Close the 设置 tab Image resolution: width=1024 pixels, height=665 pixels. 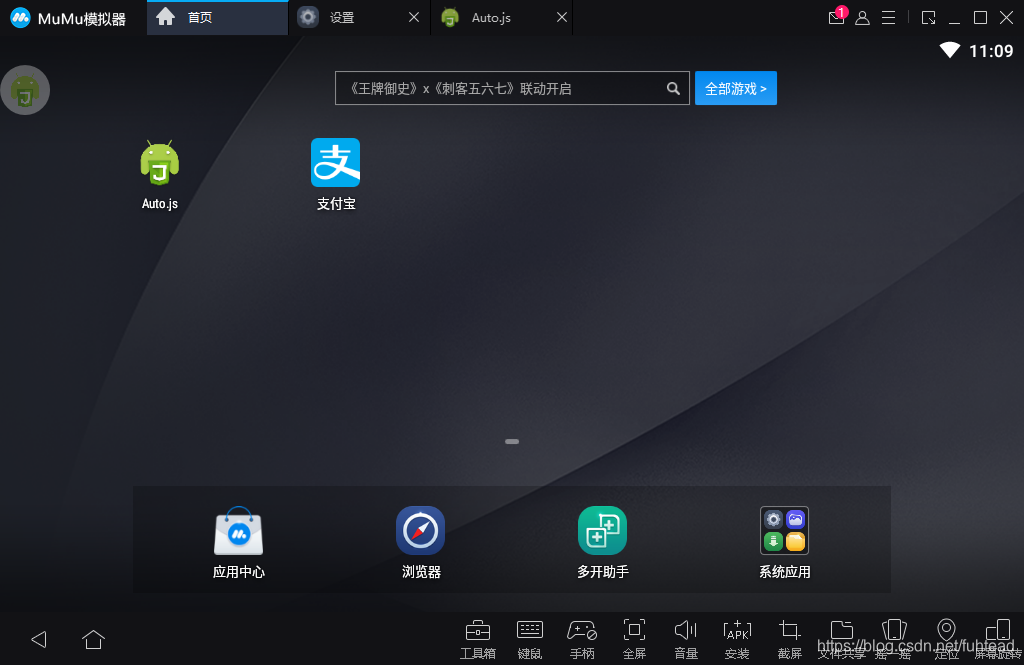point(414,18)
